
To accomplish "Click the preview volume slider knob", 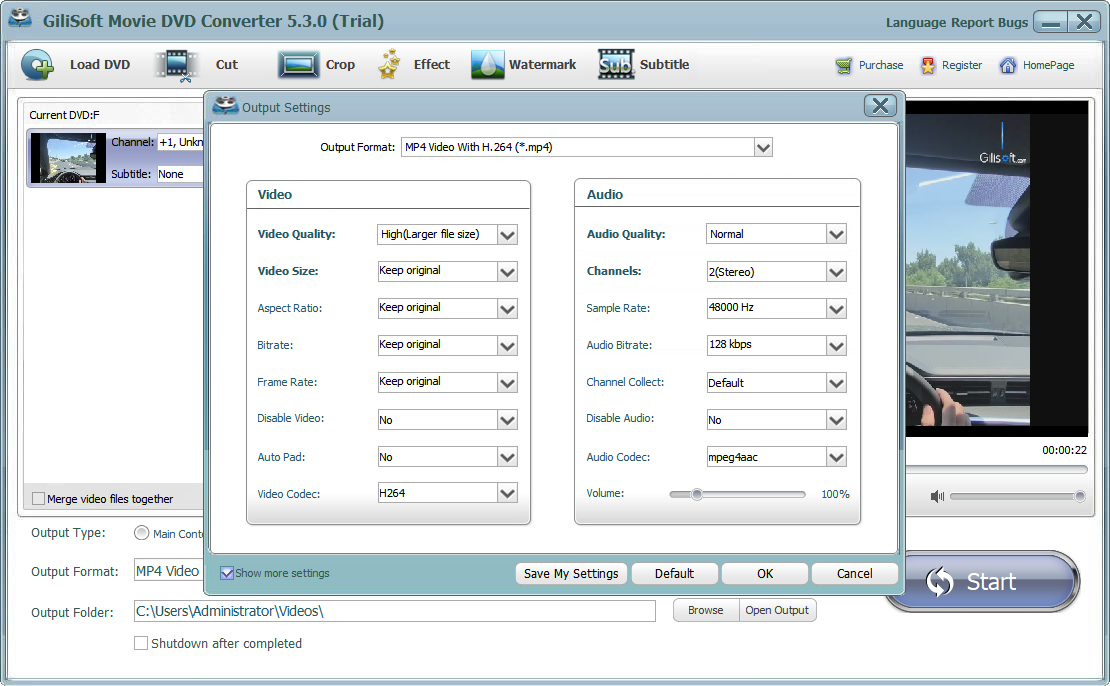I will (x=1080, y=496).
